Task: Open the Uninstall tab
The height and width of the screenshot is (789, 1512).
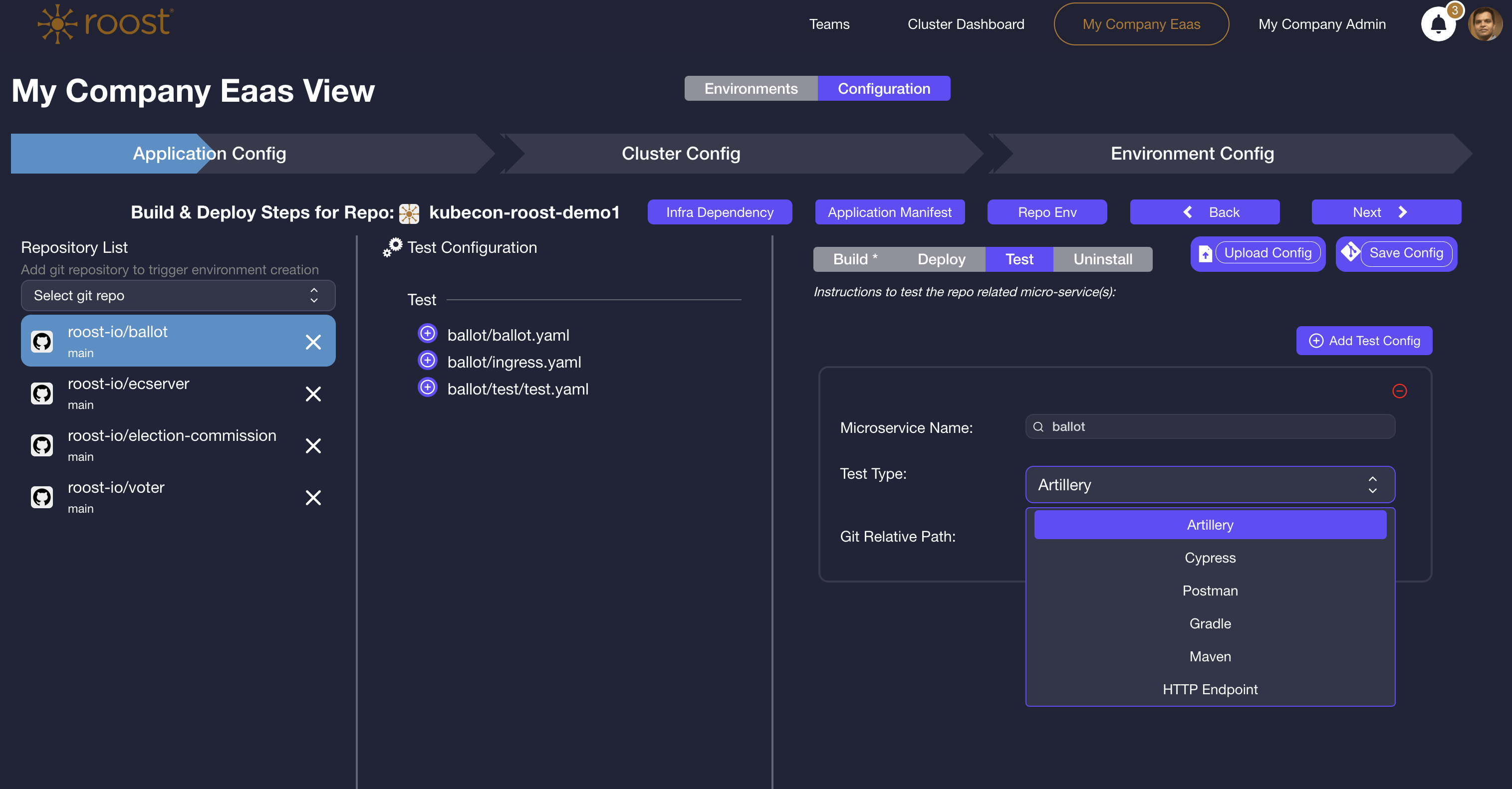Action: point(1103,259)
